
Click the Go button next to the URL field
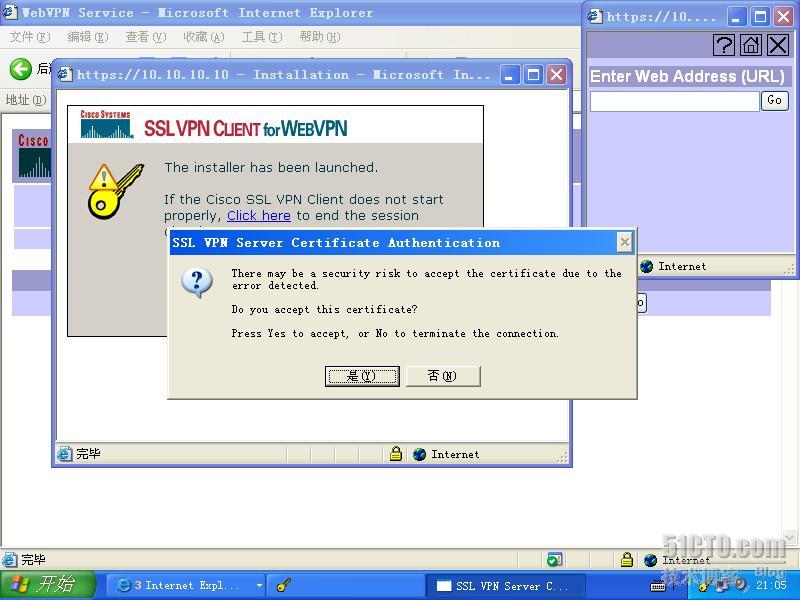coord(774,101)
